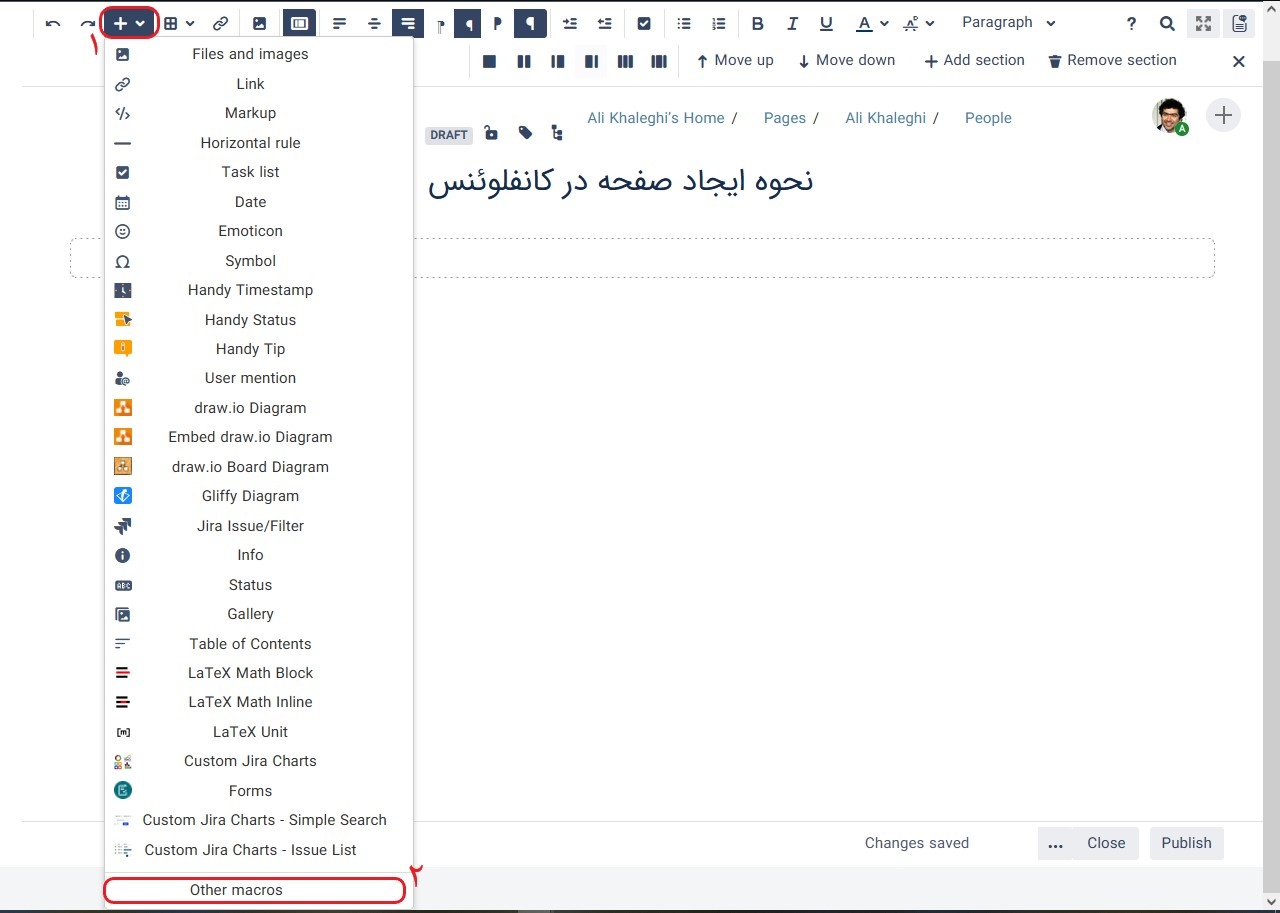Open the page templates panel icon
The image size is (1280, 913).
1240,23
